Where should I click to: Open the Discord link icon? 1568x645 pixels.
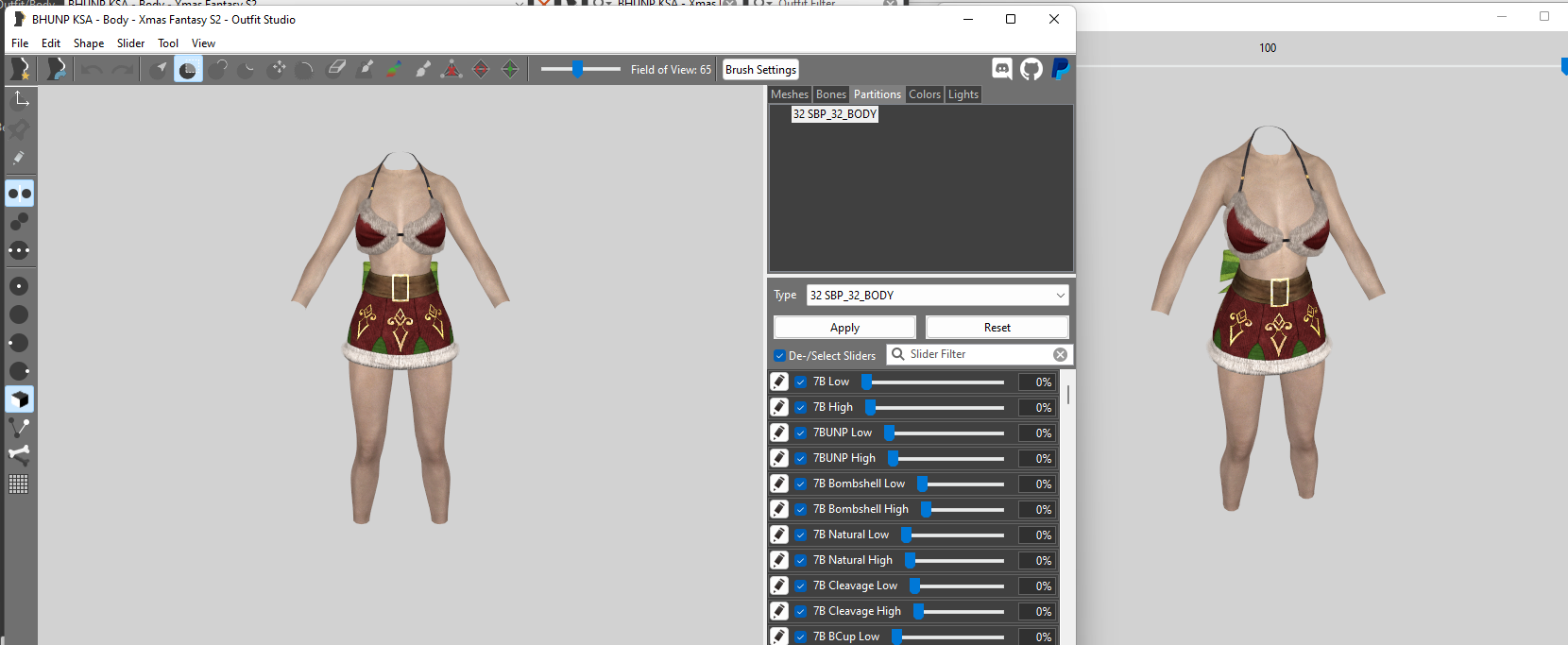click(1002, 69)
